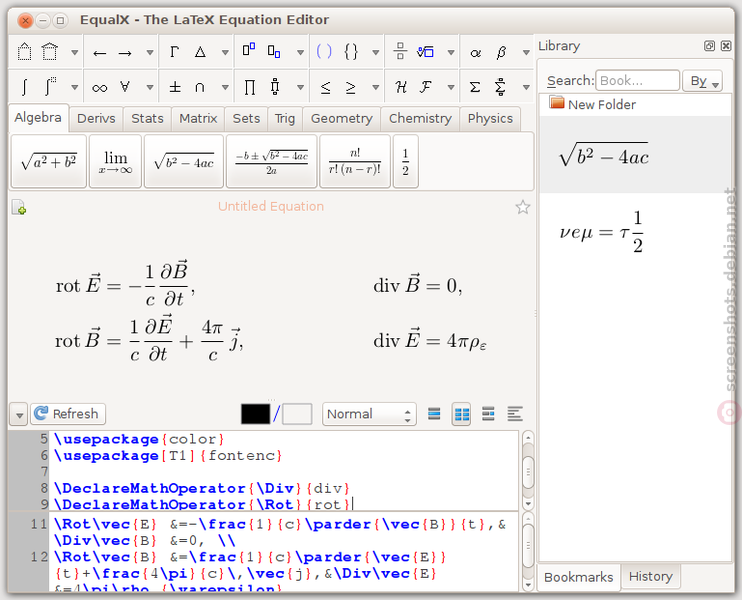This screenshot has height=600, width=742.
Task: Insert the one-half fraction template
Action: pyautogui.click(x=406, y=161)
